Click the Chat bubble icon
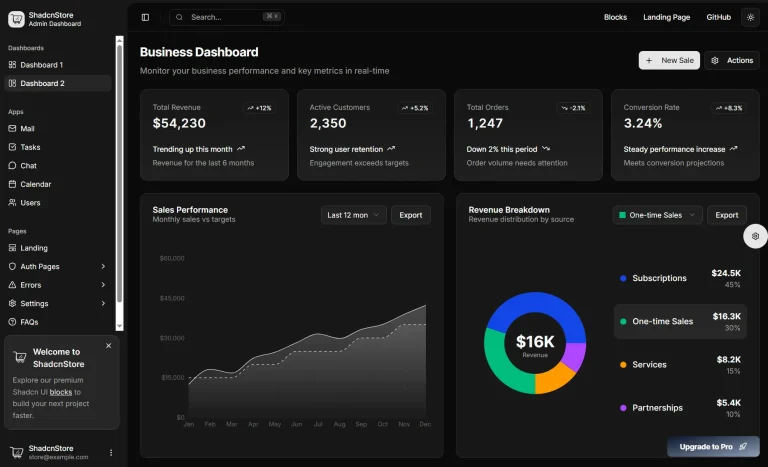The width and height of the screenshot is (768, 467). [12, 166]
